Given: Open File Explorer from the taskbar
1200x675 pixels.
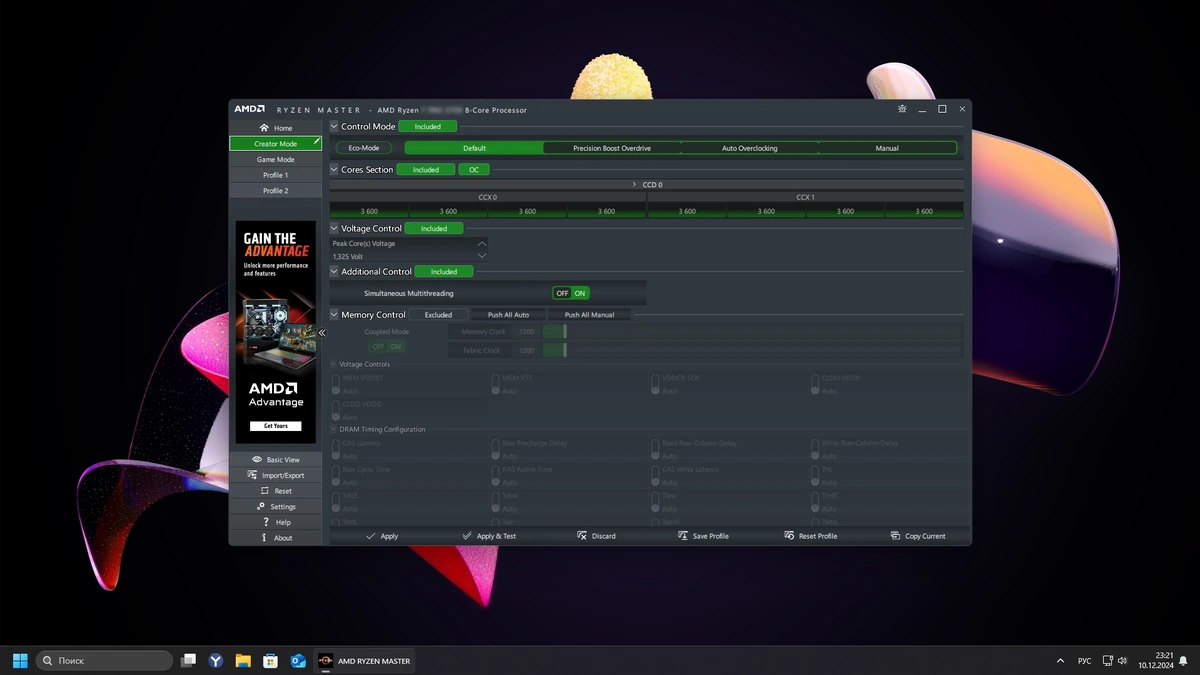Looking at the screenshot, I should [243, 660].
